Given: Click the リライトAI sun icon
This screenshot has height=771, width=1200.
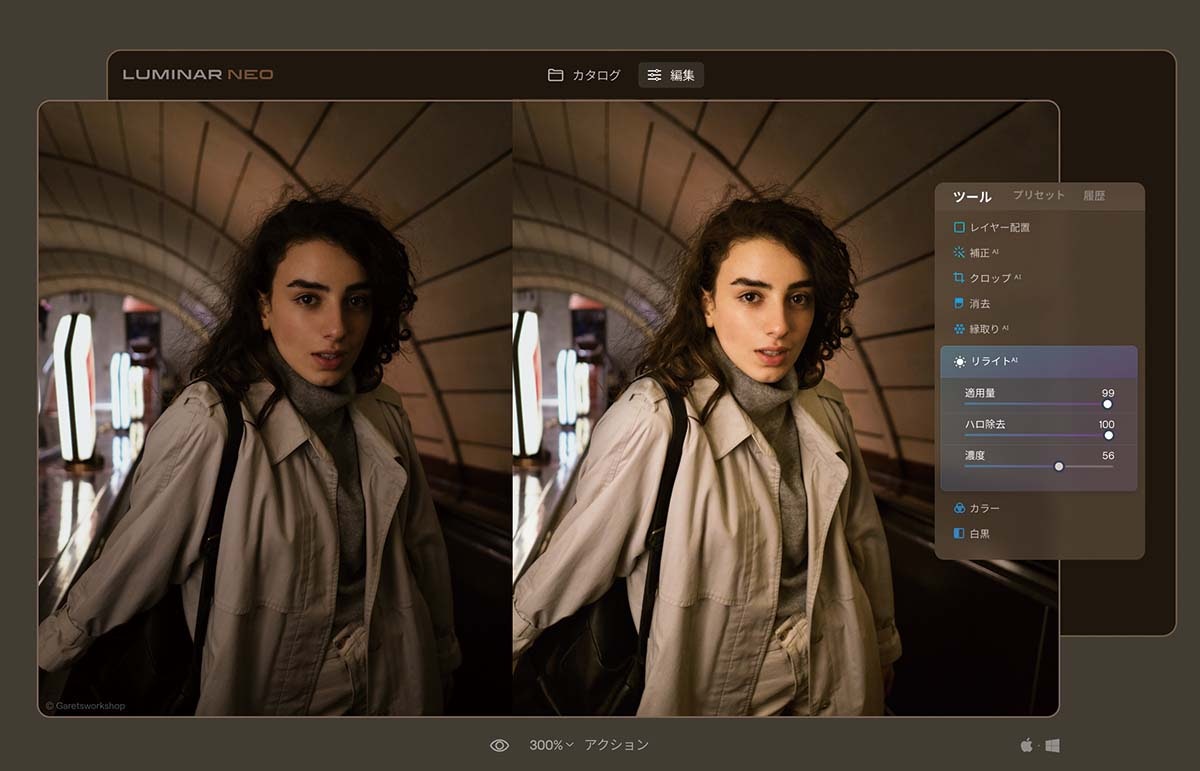Looking at the screenshot, I should (x=961, y=362).
